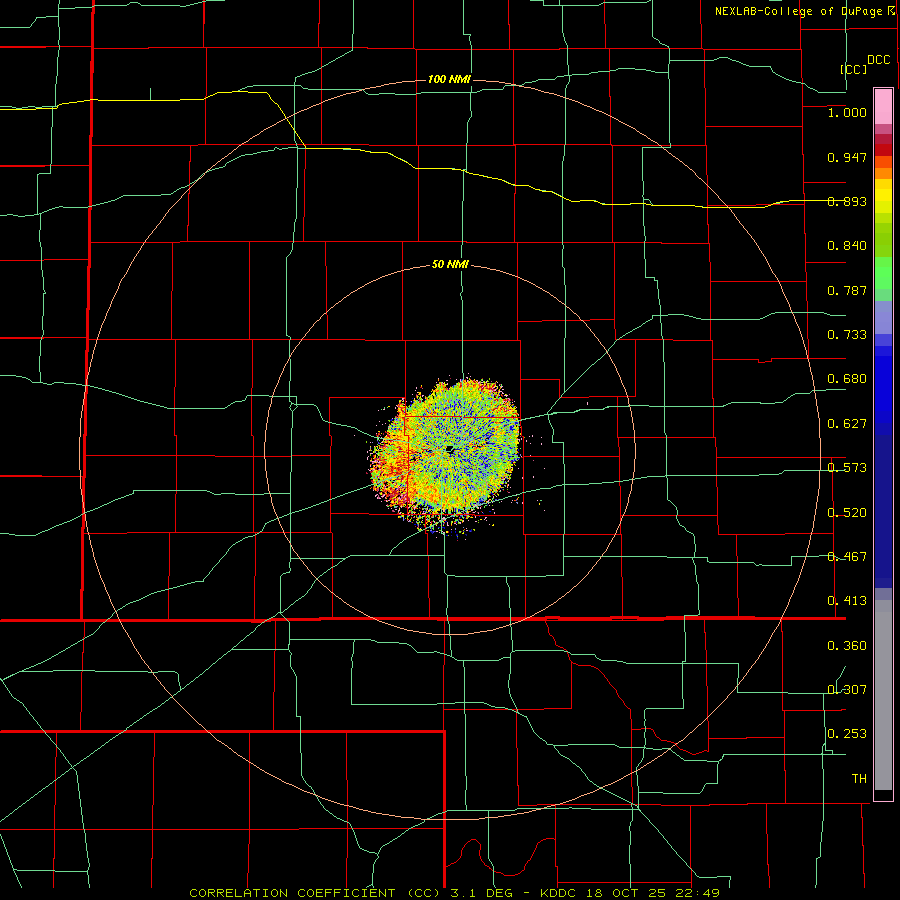Pick the gray segment of the color bar

click(883, 695)
